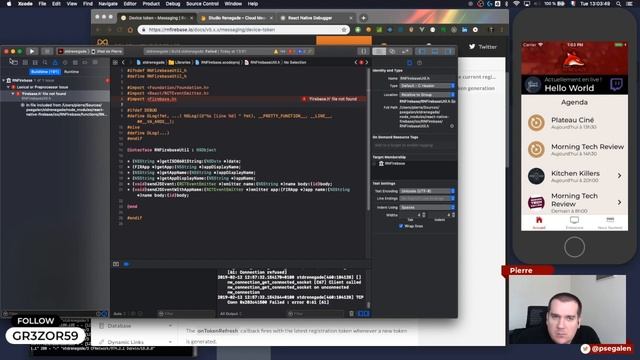The image size is (640, 360).
Task: Select the Runtime issues tab
Action: 71,72
